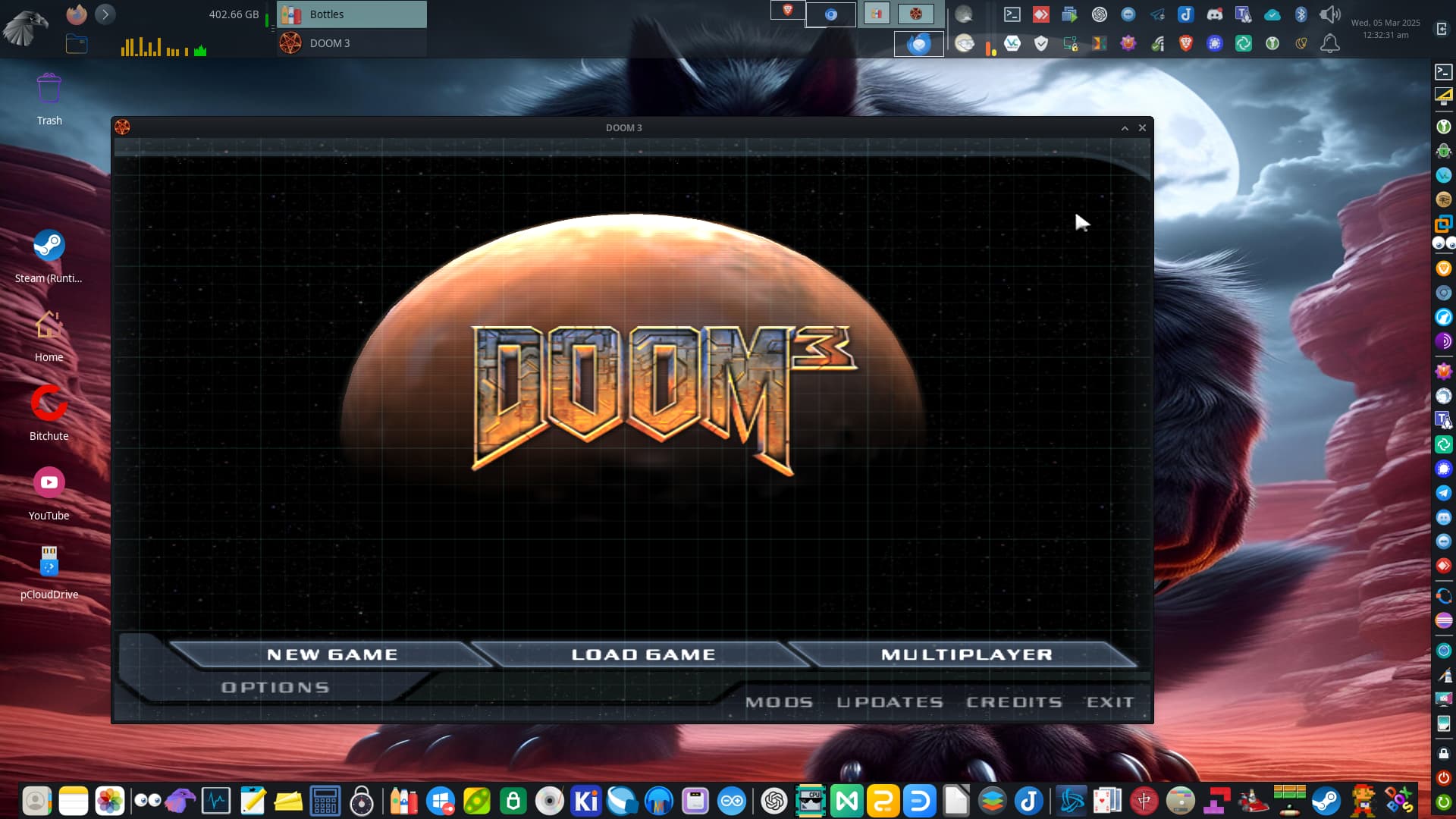
Task: Launch the Calculator from the dock
Action: point(325,801)
